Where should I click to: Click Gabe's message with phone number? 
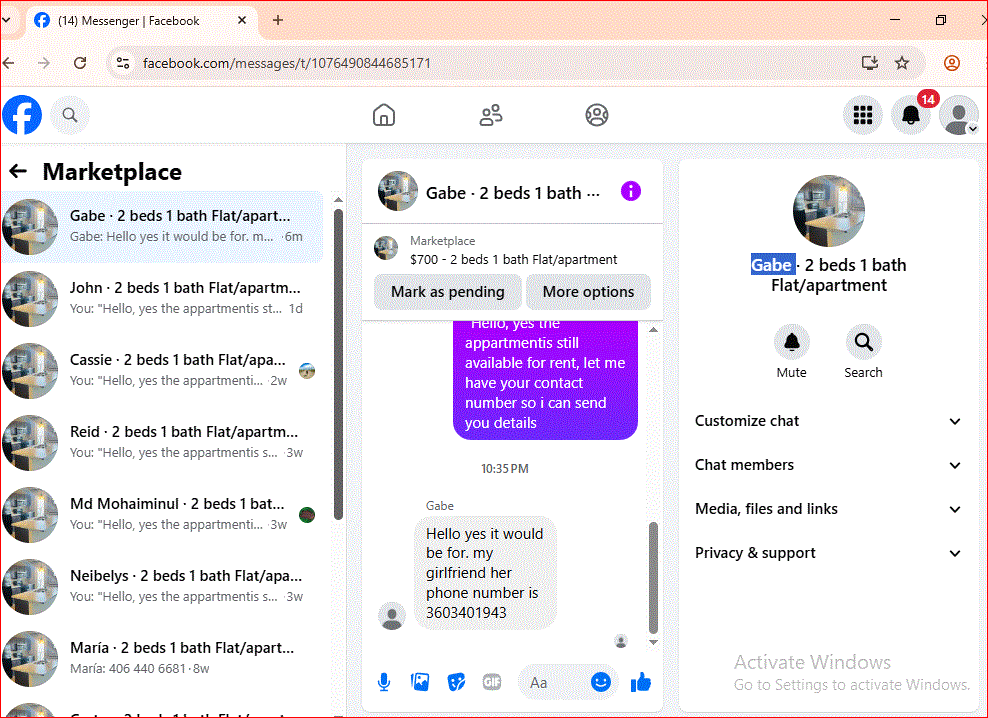point(485,572)
